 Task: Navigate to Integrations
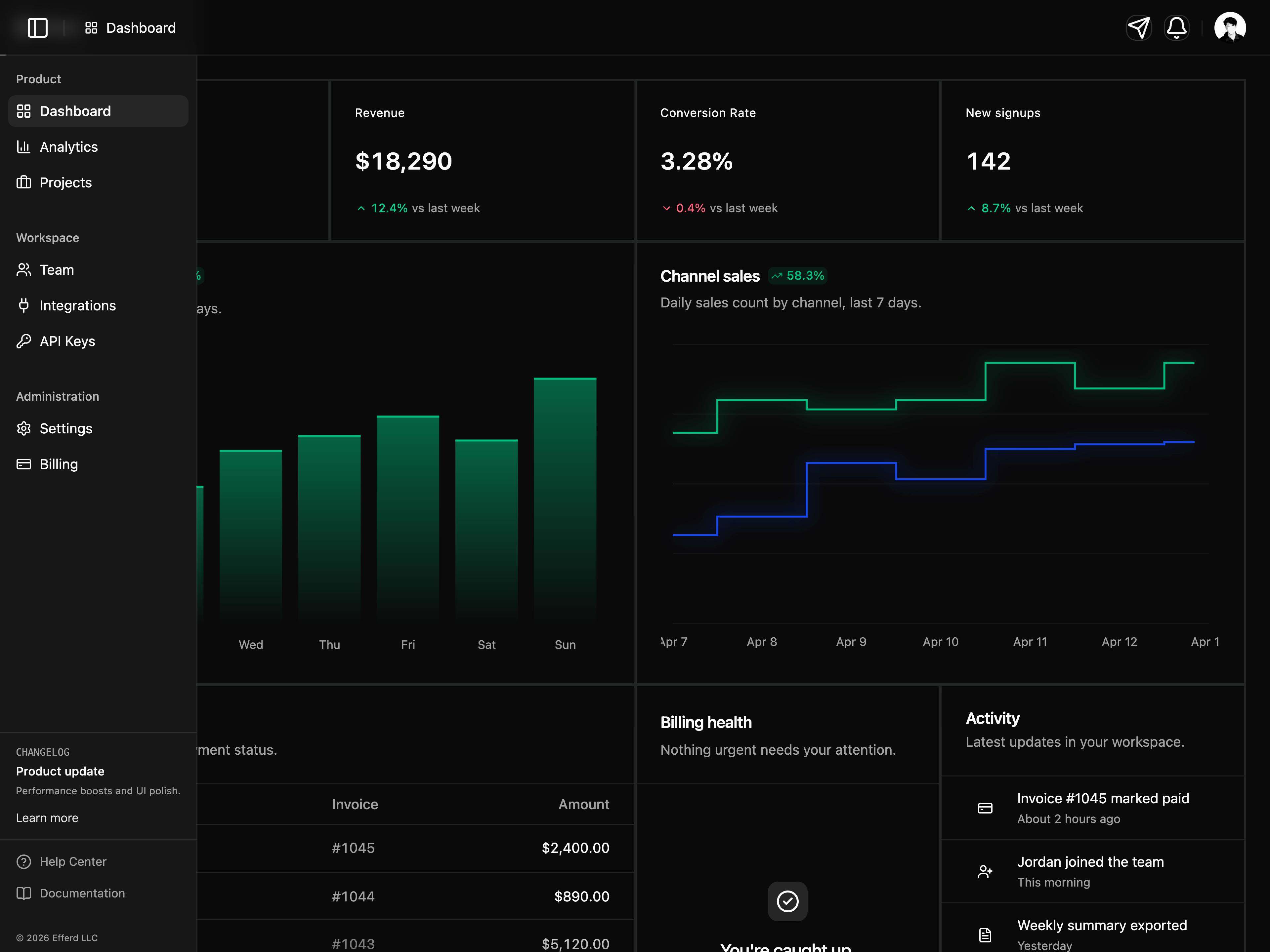tap(98, 305)
